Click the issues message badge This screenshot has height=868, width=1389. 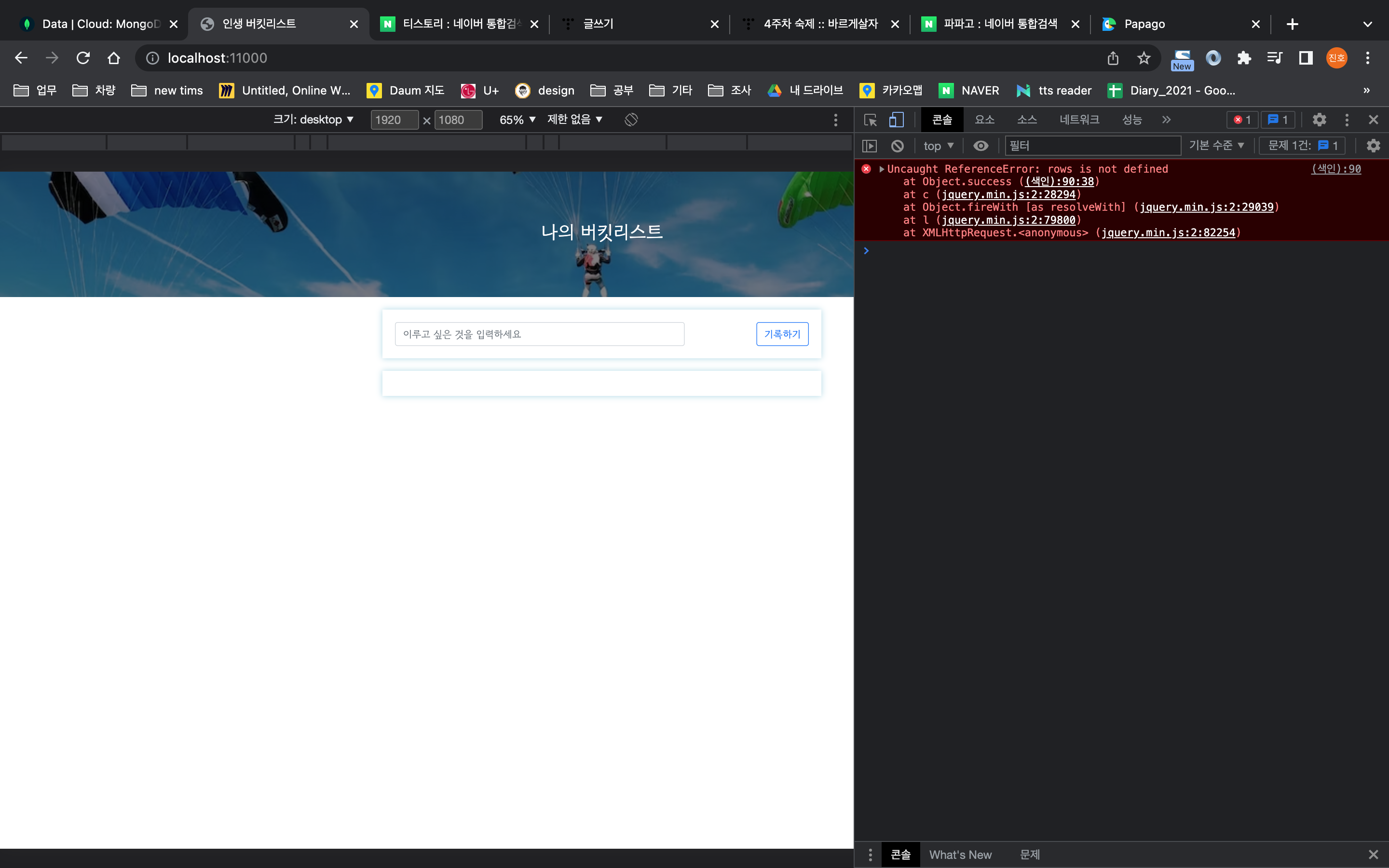click(1278, 120)
